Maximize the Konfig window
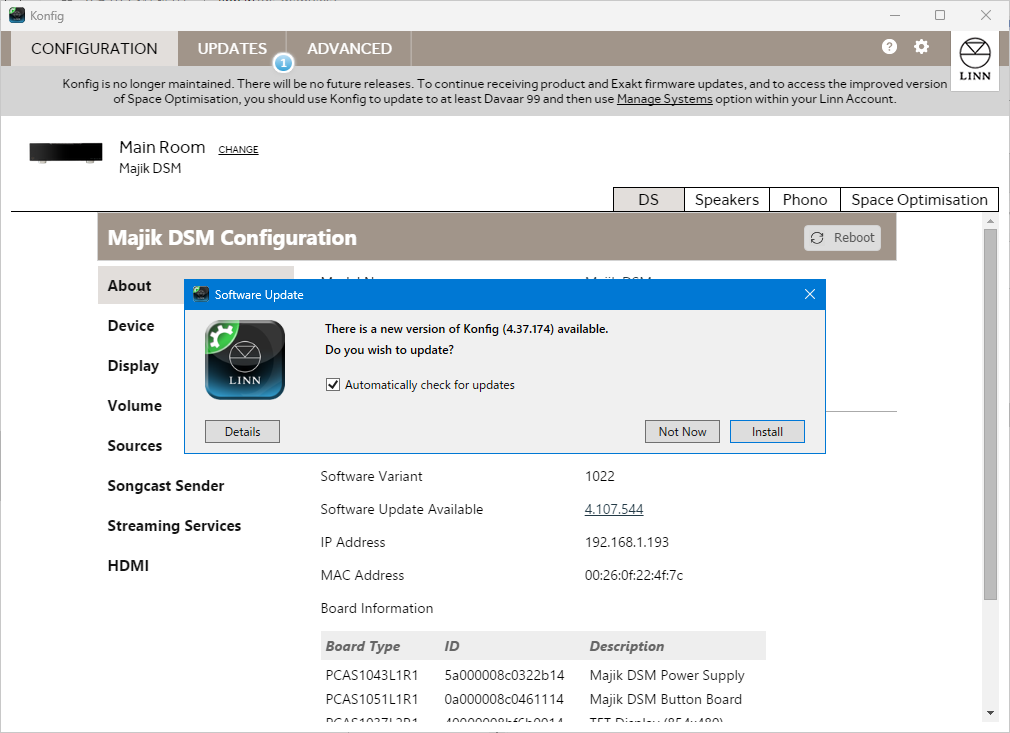Screen dimensions: 1010x733 [940, 15]
